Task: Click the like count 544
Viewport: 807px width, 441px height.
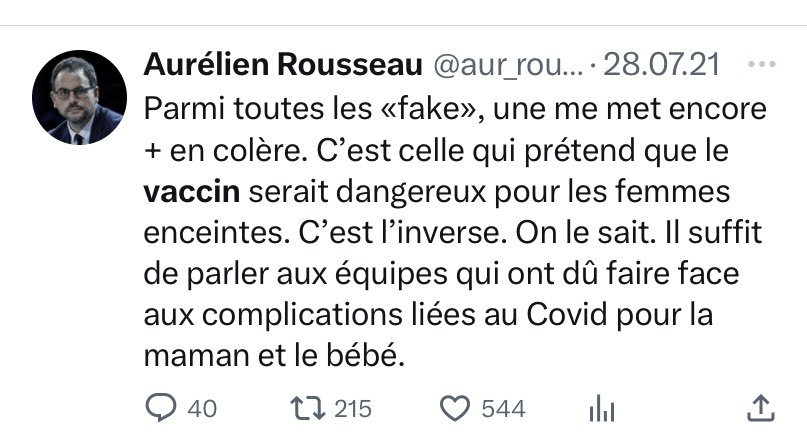Action: [x=505, y=408]
